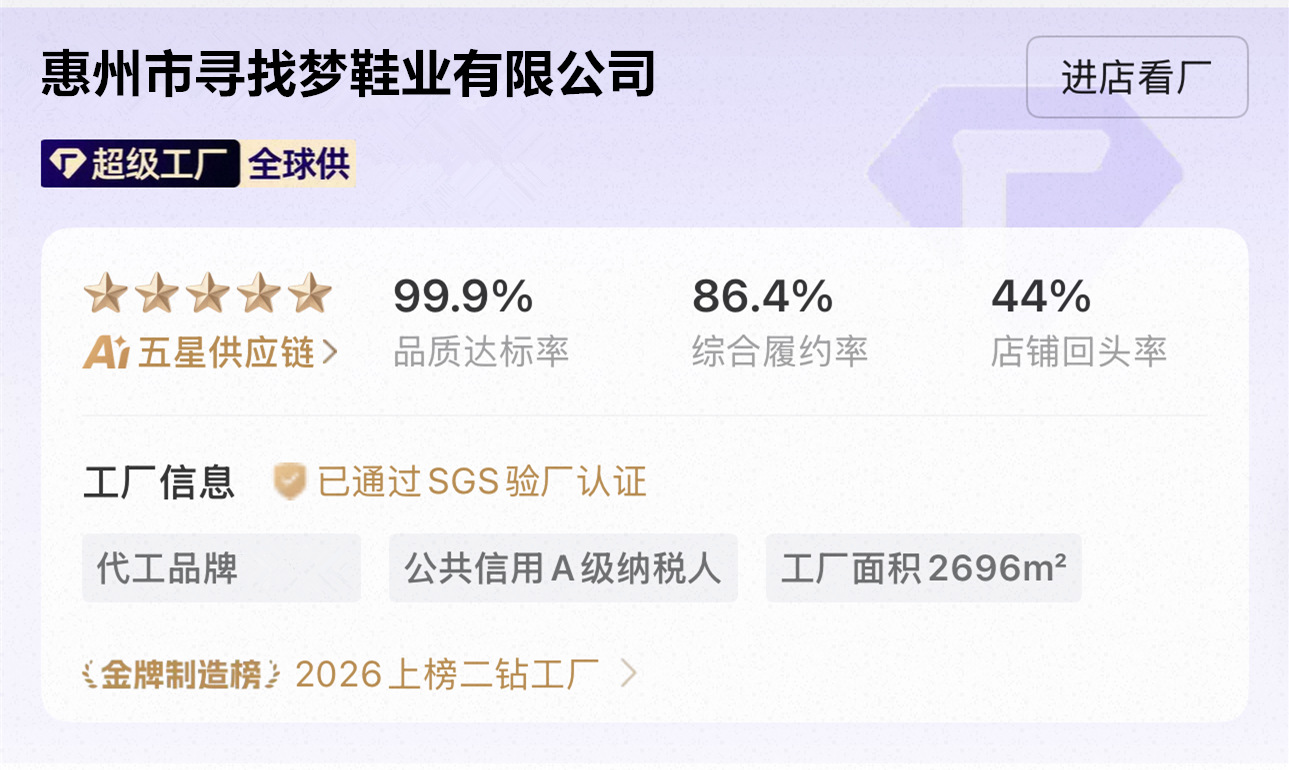Expand the 五星供应链 chevron arrow
The height and width of the screenshot is (770, 1289).
pos(330,353)
